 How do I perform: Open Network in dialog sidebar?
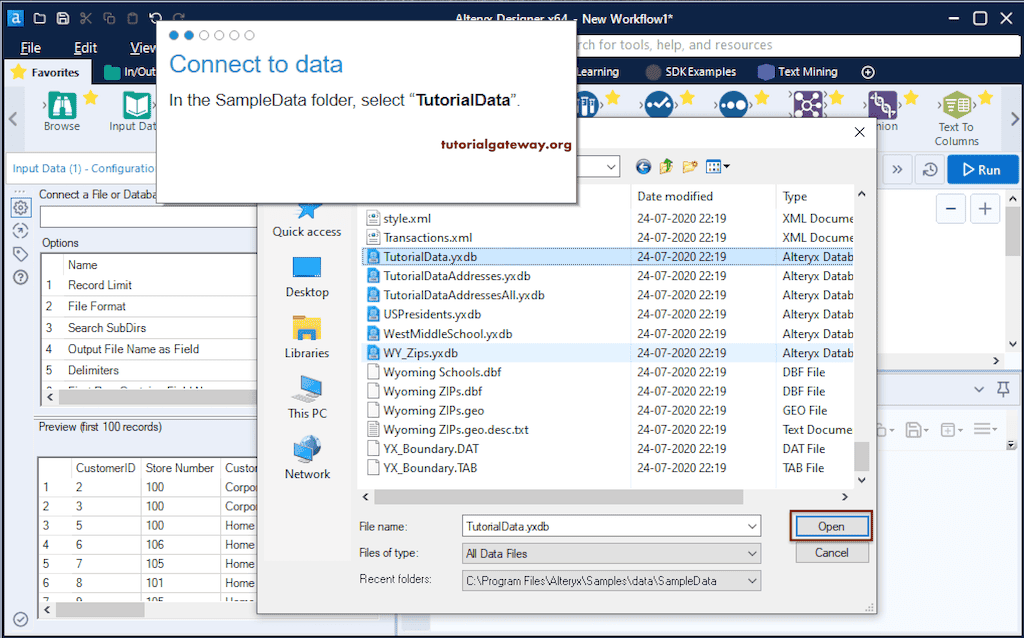307,458
